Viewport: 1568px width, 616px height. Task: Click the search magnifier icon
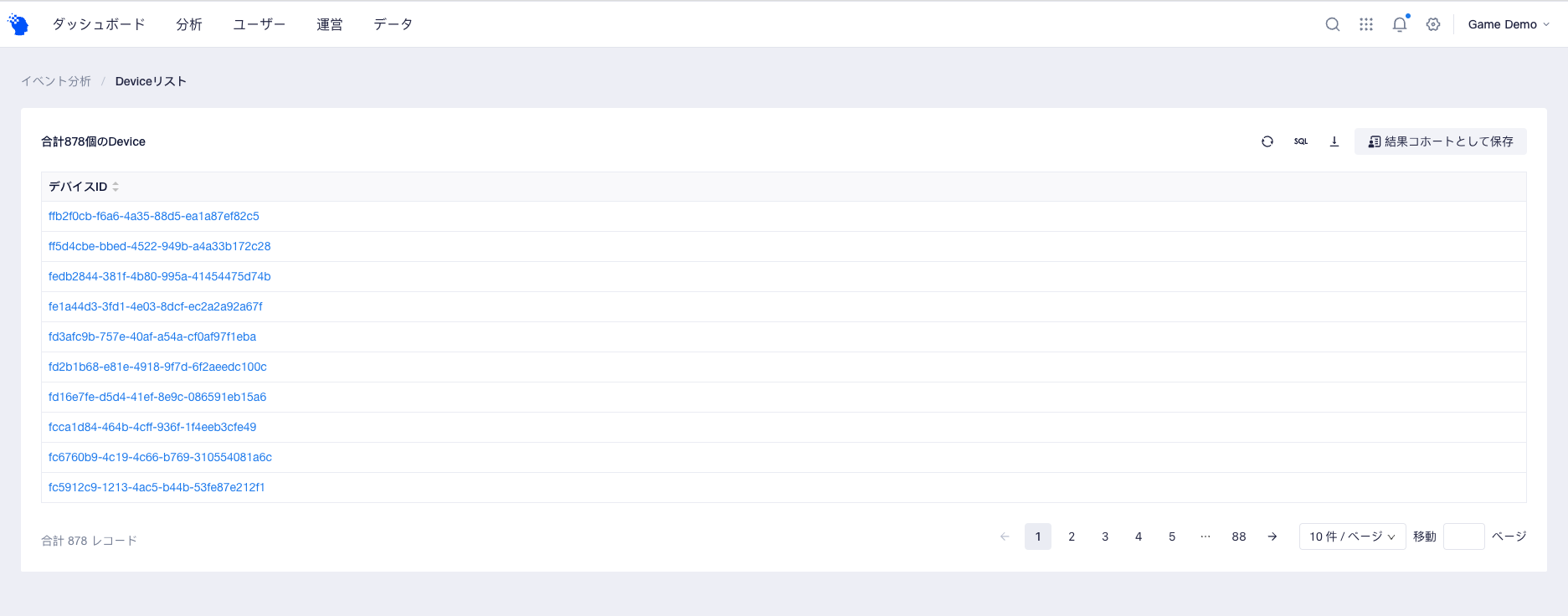[x=1333, y=24]
